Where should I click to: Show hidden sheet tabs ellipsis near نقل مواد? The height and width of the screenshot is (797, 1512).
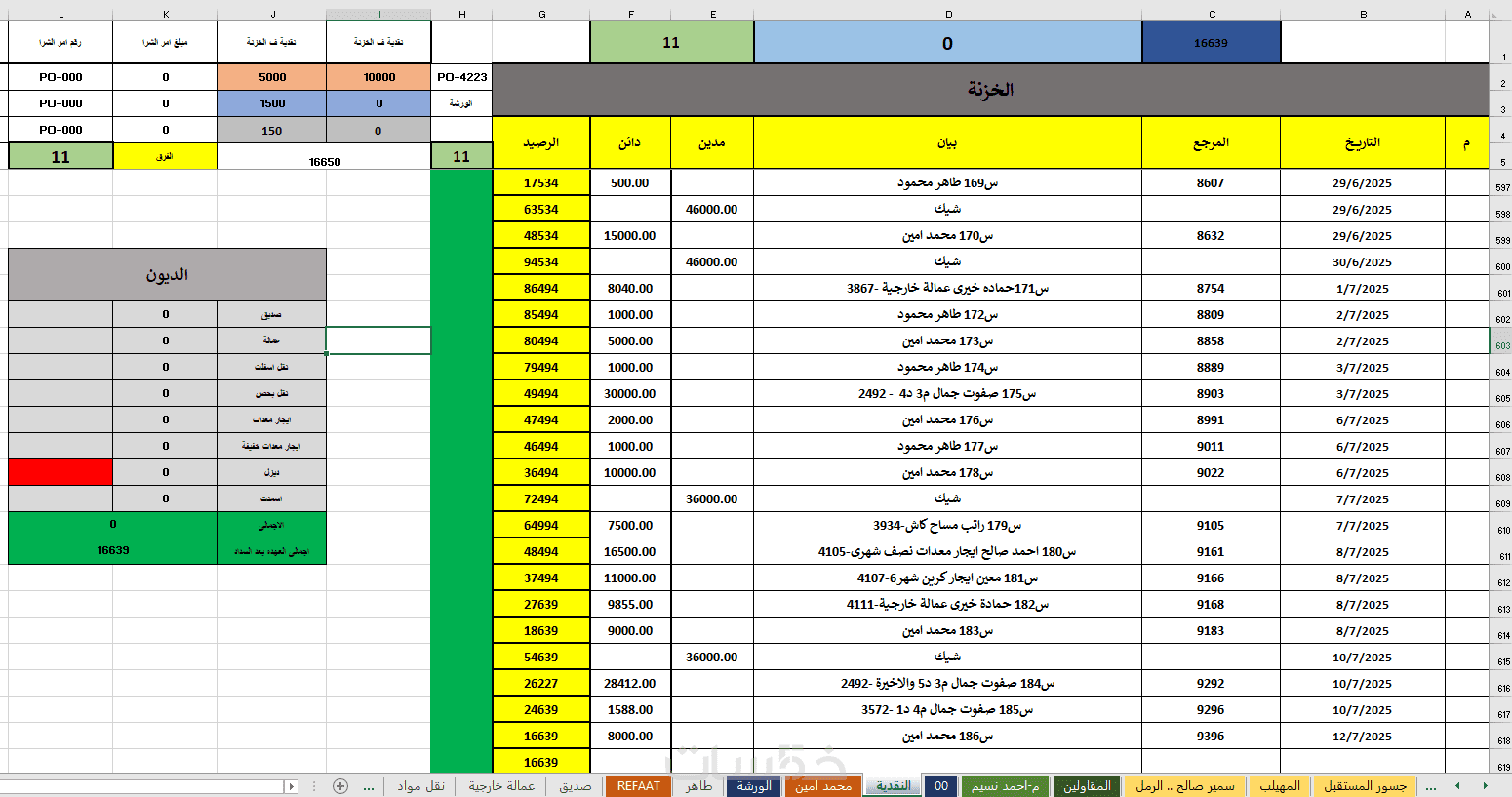tap(369, 786)
